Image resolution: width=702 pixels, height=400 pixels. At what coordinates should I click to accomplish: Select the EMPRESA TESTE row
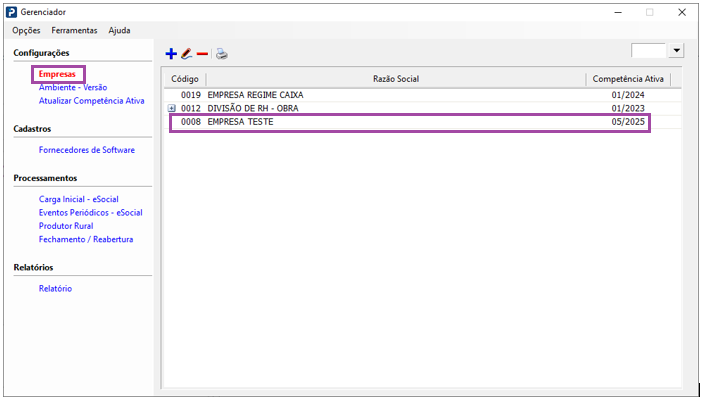point(422,122)
